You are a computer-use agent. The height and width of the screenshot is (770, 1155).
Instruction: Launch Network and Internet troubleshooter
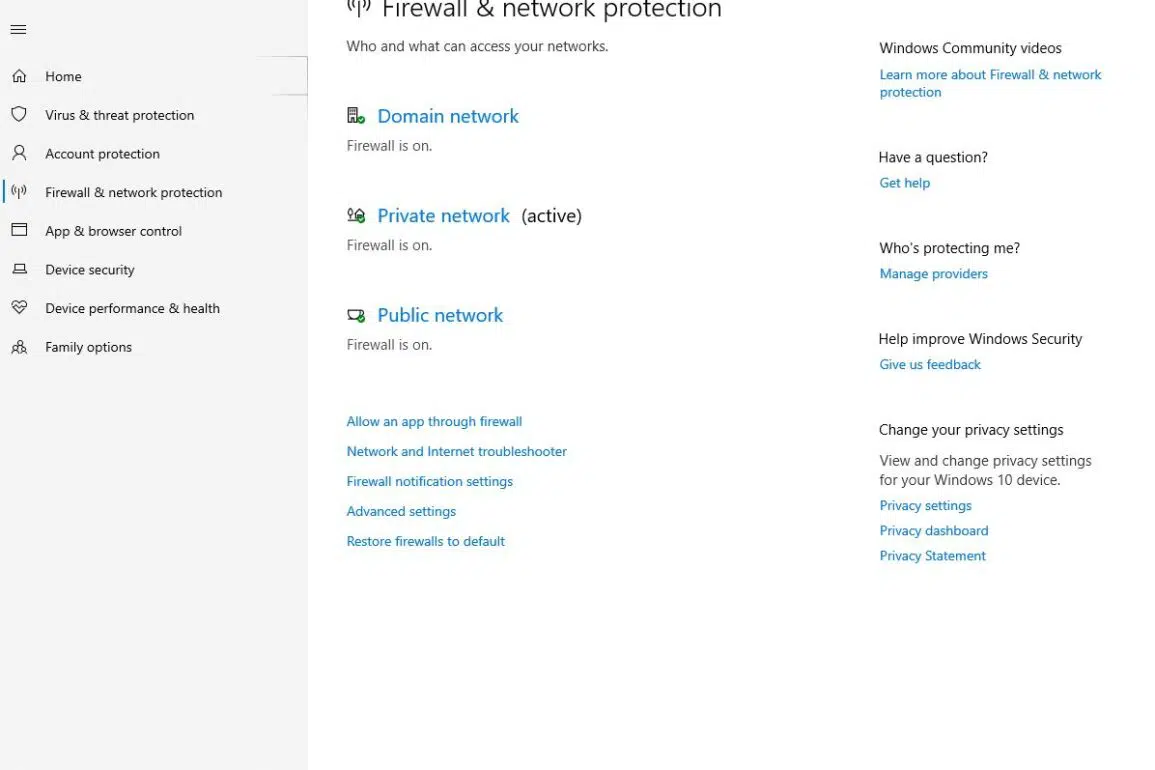coord(457,451)
